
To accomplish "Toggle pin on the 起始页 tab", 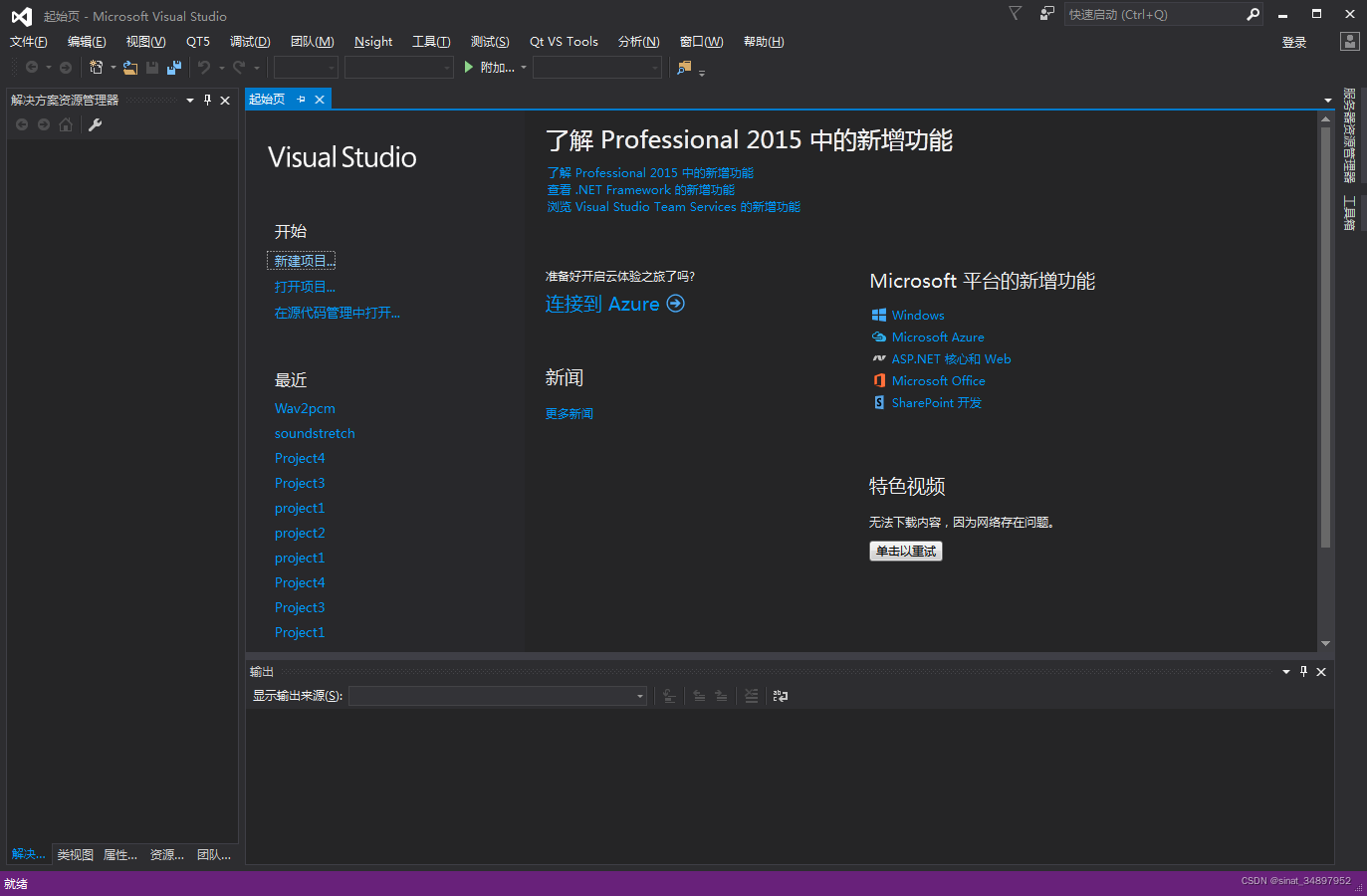I will point(301,100).
